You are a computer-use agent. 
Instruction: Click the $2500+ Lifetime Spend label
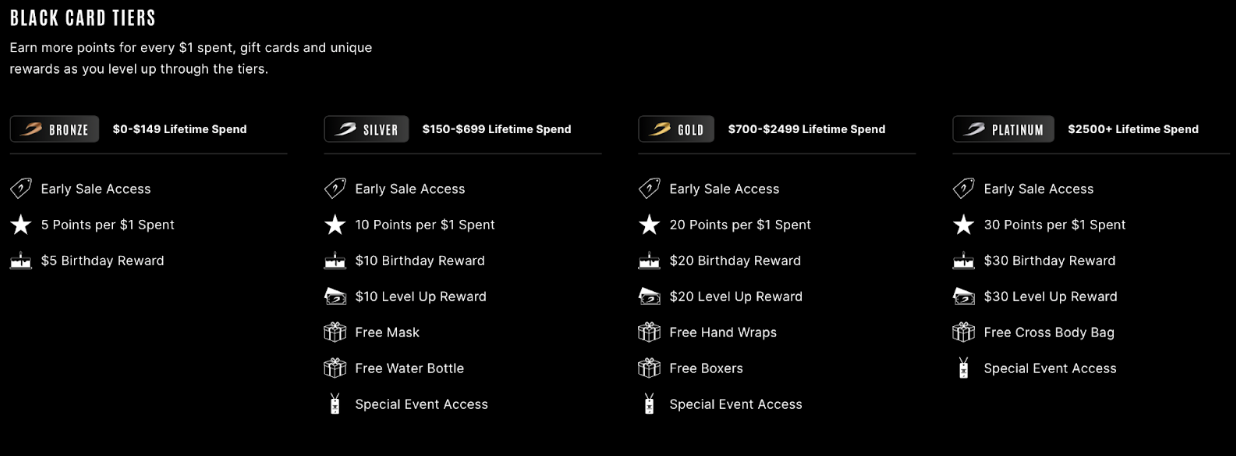[1133, 129]
